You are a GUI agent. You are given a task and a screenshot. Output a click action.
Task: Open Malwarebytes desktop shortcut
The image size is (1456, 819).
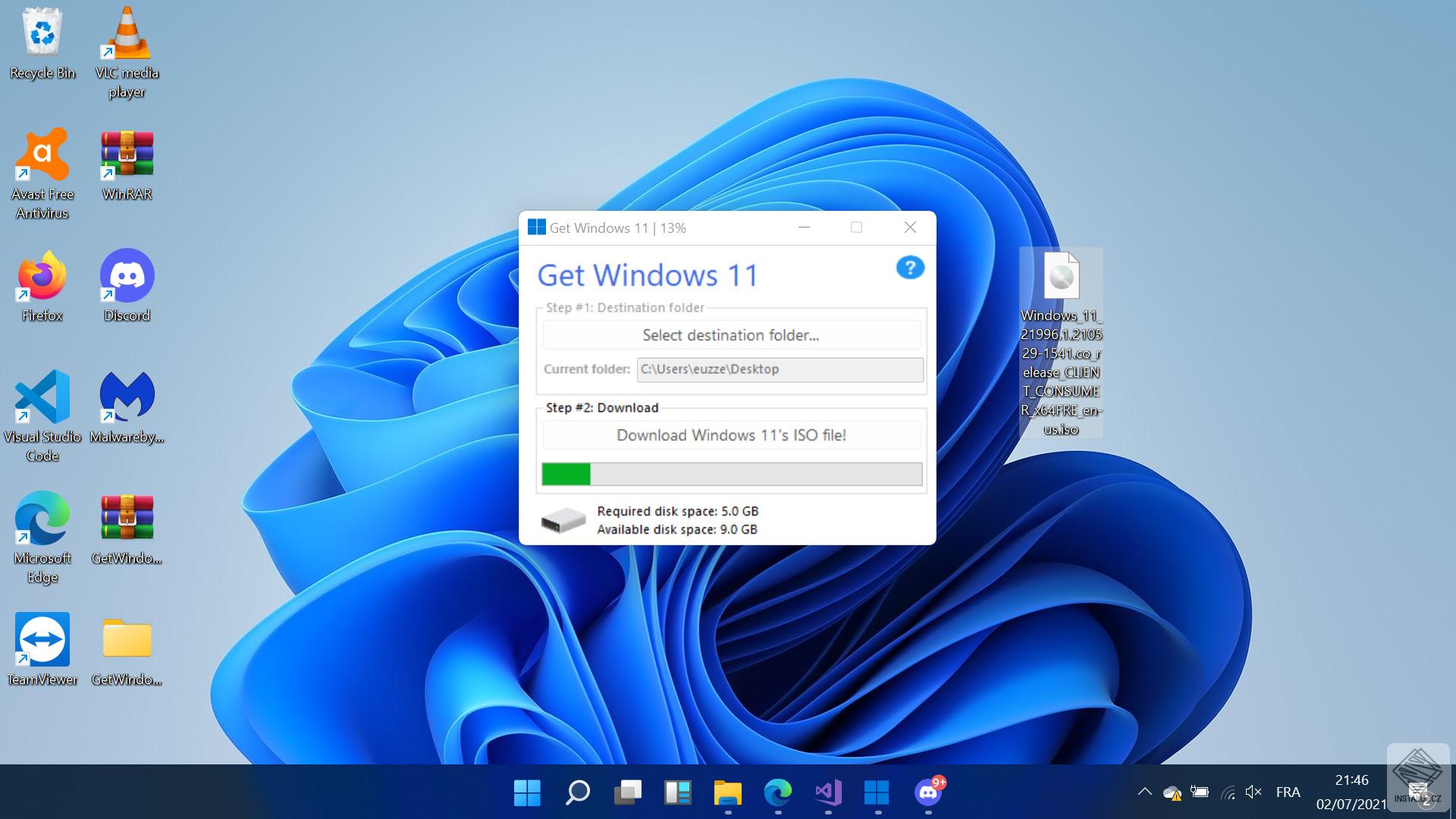(127, 407)
